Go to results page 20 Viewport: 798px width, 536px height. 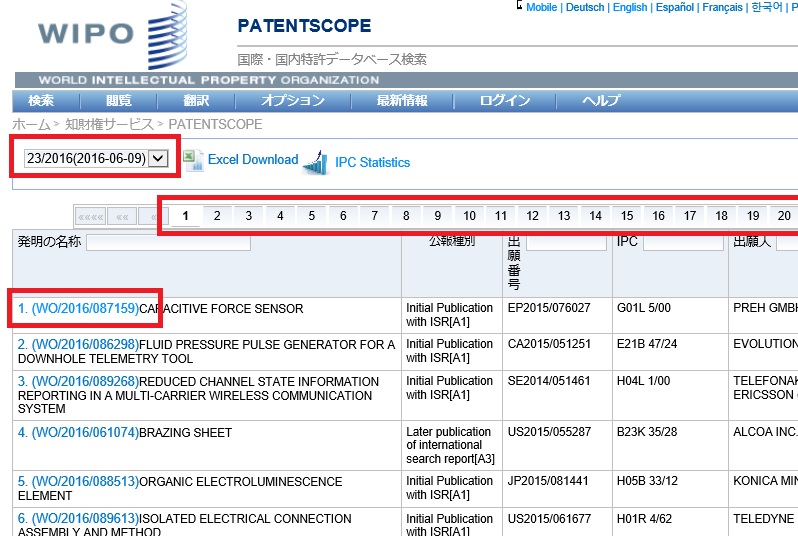click(784, 216)
